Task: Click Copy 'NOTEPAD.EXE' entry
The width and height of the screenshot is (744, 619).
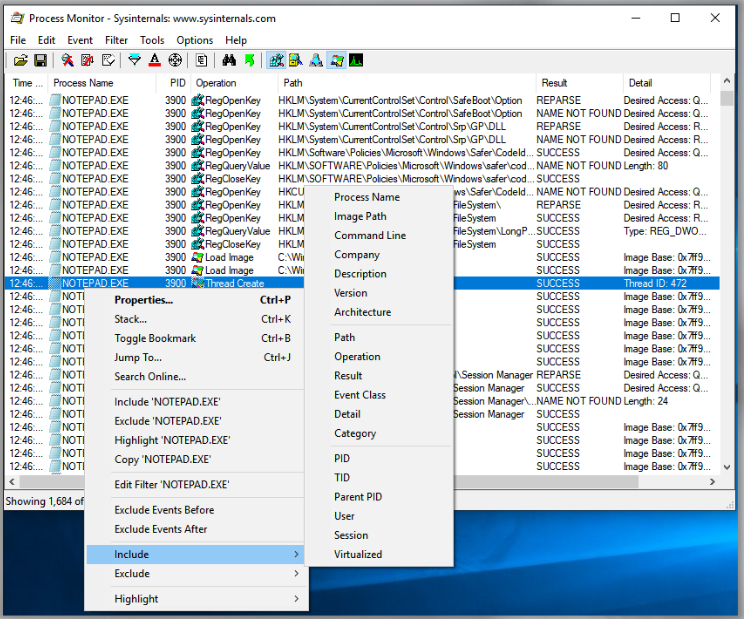Action: [195, 459]
